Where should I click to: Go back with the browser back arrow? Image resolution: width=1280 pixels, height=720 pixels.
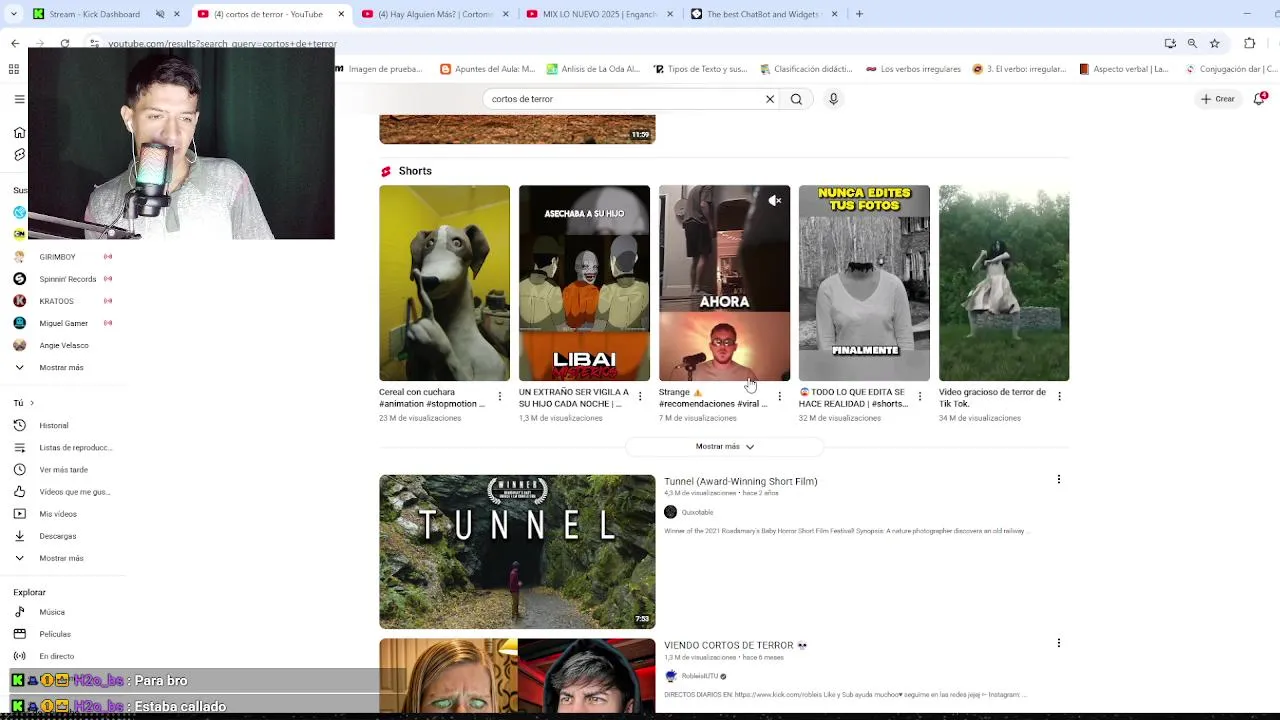click(x=15, y=43)
